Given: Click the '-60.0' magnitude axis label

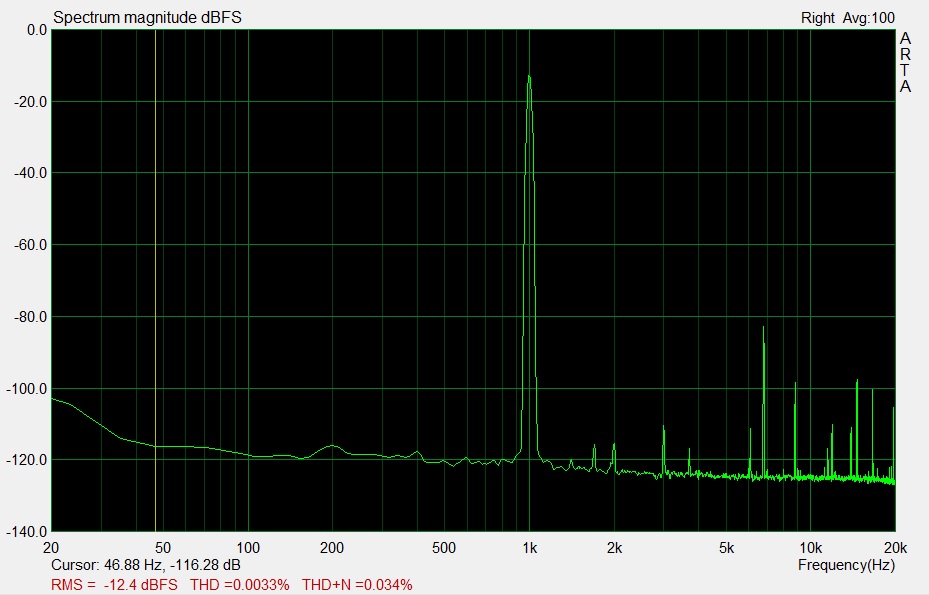Looking at the screenshot, I should tap(30, 245).
